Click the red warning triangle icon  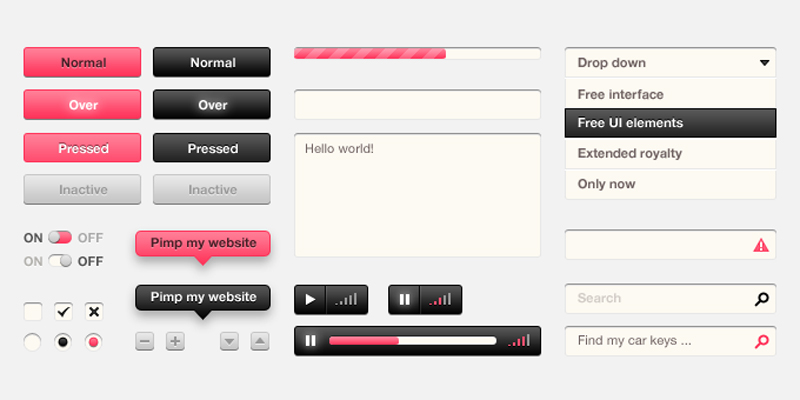click(x=761, y=245)
